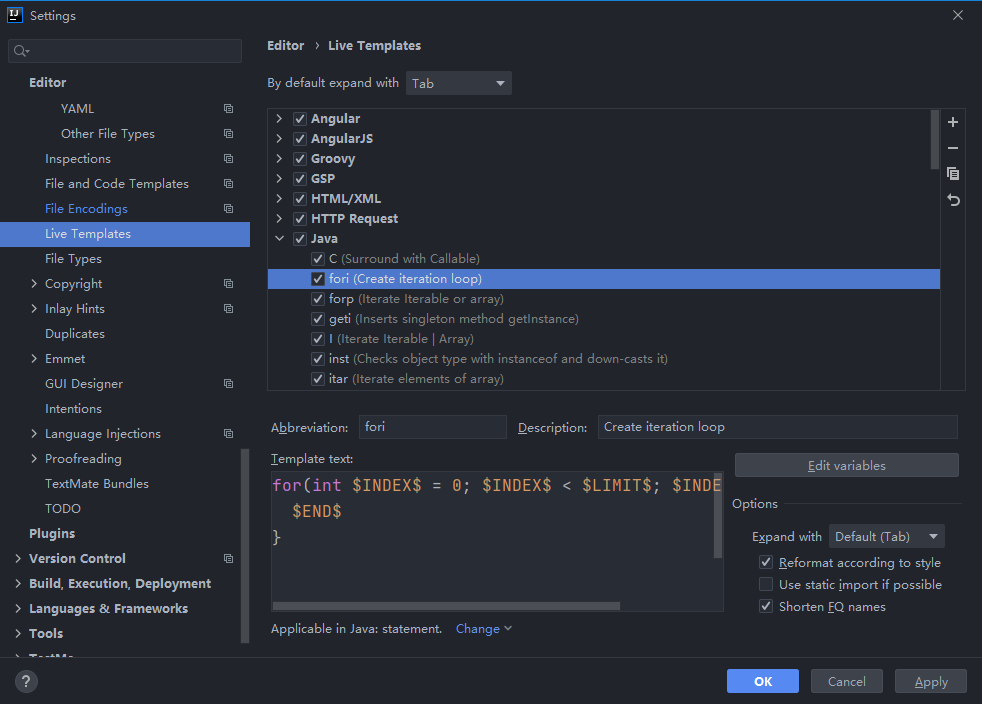Image resolution: width=982 pixels, height=704 pixels.
Task: Click the restore deleted defaults undo icon
Action: pos(953,200)
